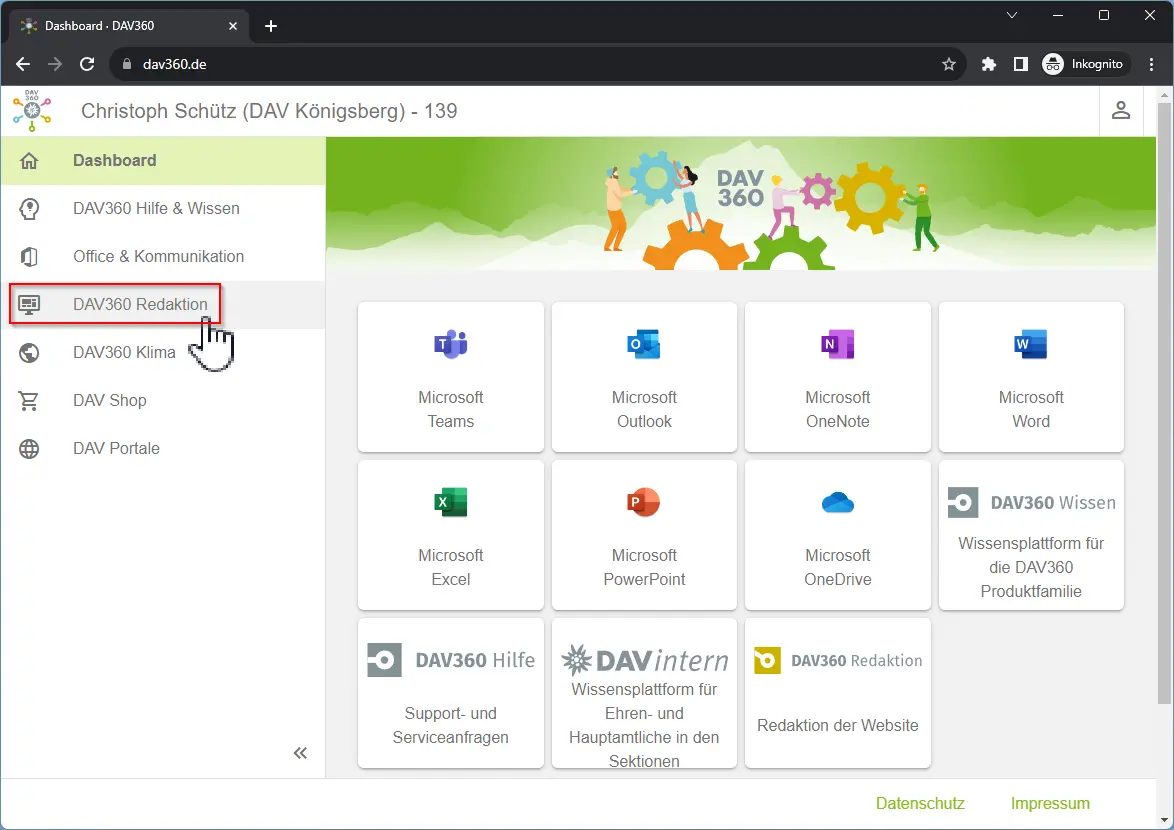Go to DAV Shop in the sidebar
The image size is (1174, 830).
click(x=110, y=400)
